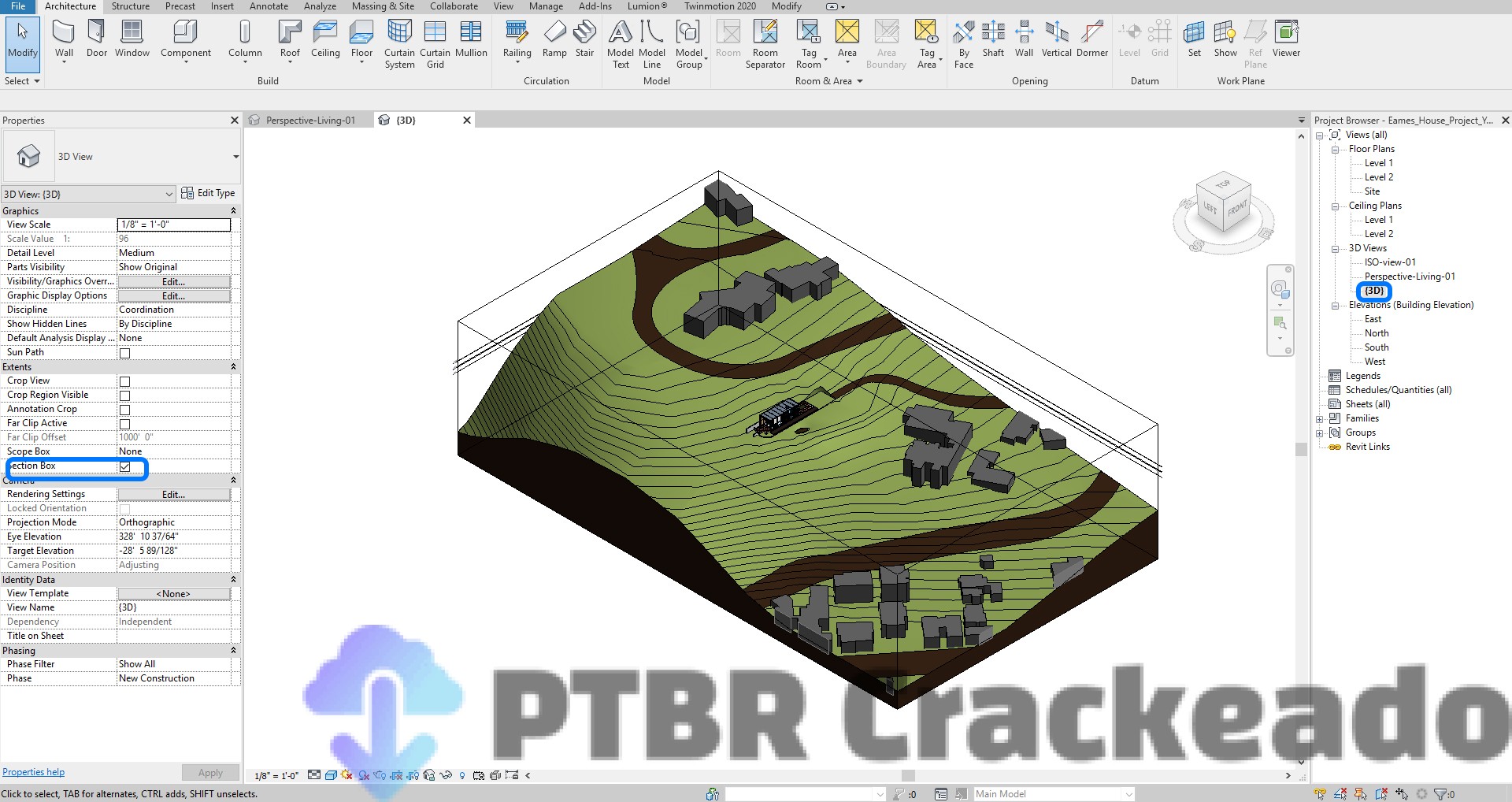Click Reveal Hidden Elements lightbulb icon

click(x=462, y=775)
